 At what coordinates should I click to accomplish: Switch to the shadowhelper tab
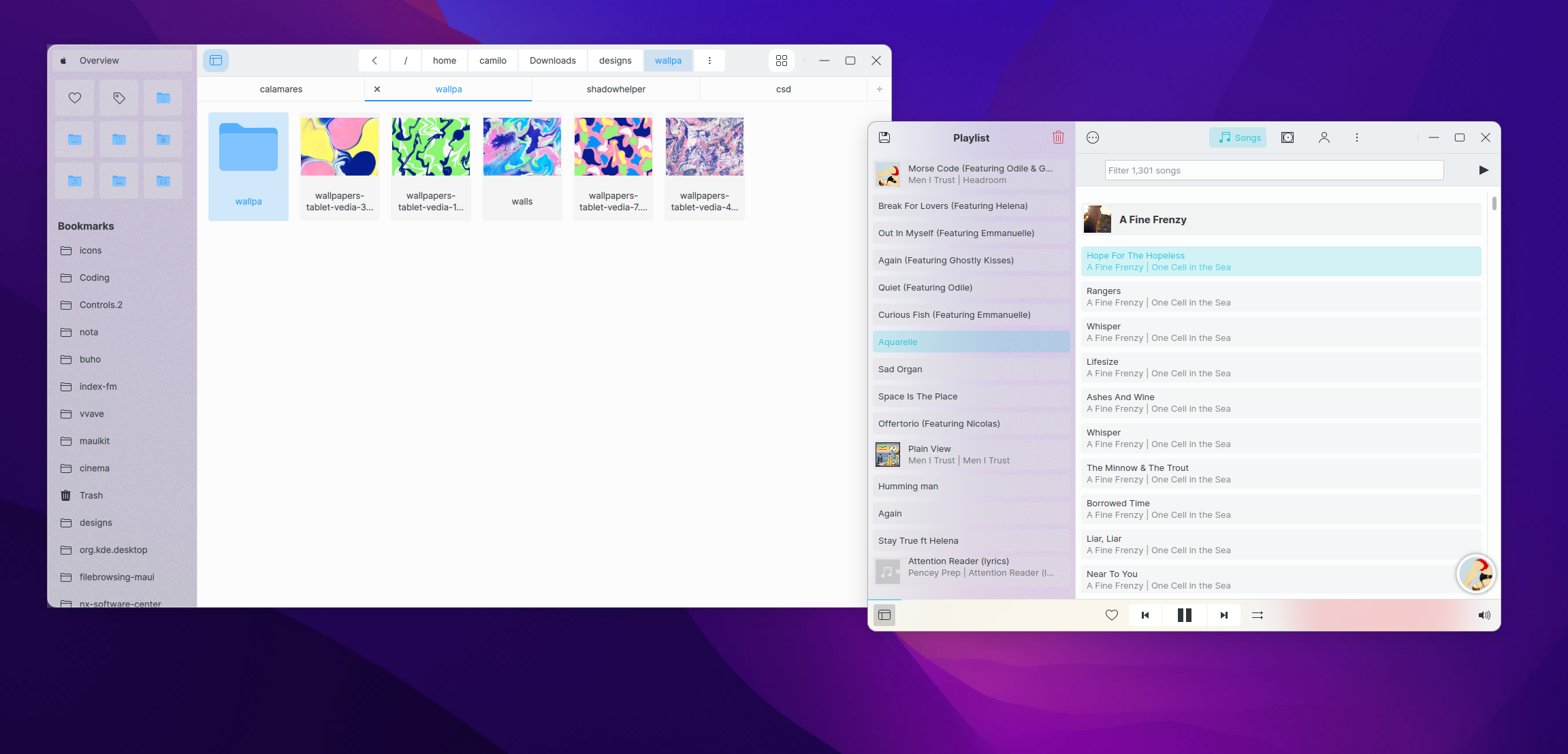pos(615,89)
